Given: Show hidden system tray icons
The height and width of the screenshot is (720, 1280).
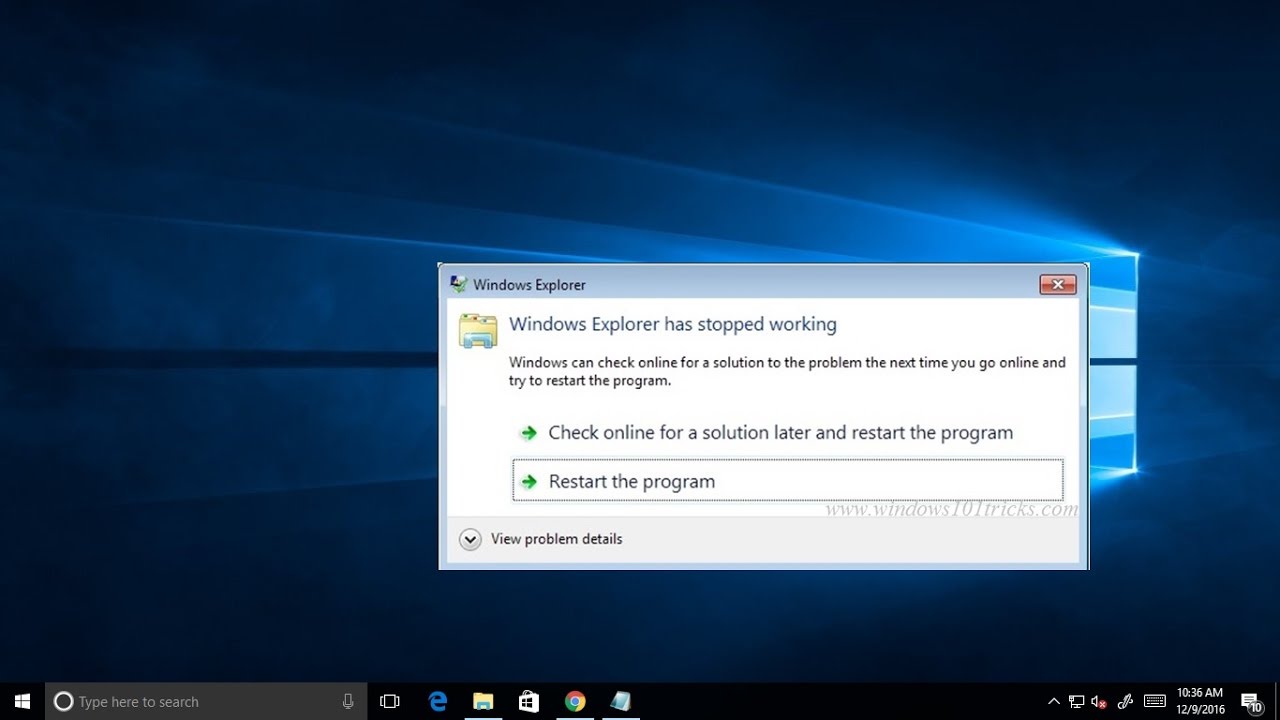Looking at the screenshot, I should click(x=1053, y=701).
